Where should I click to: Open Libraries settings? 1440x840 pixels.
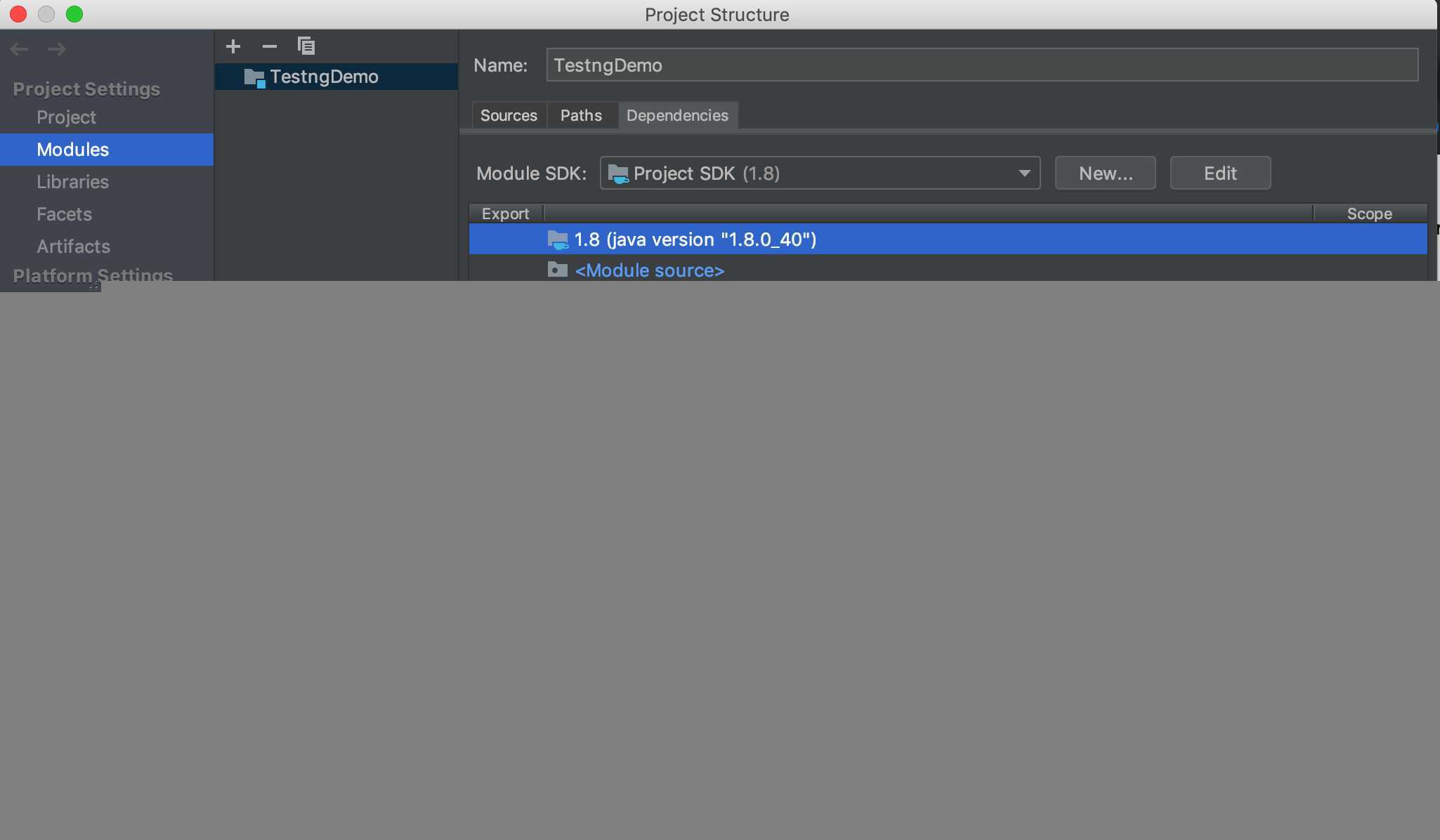(x=107, y=182)
